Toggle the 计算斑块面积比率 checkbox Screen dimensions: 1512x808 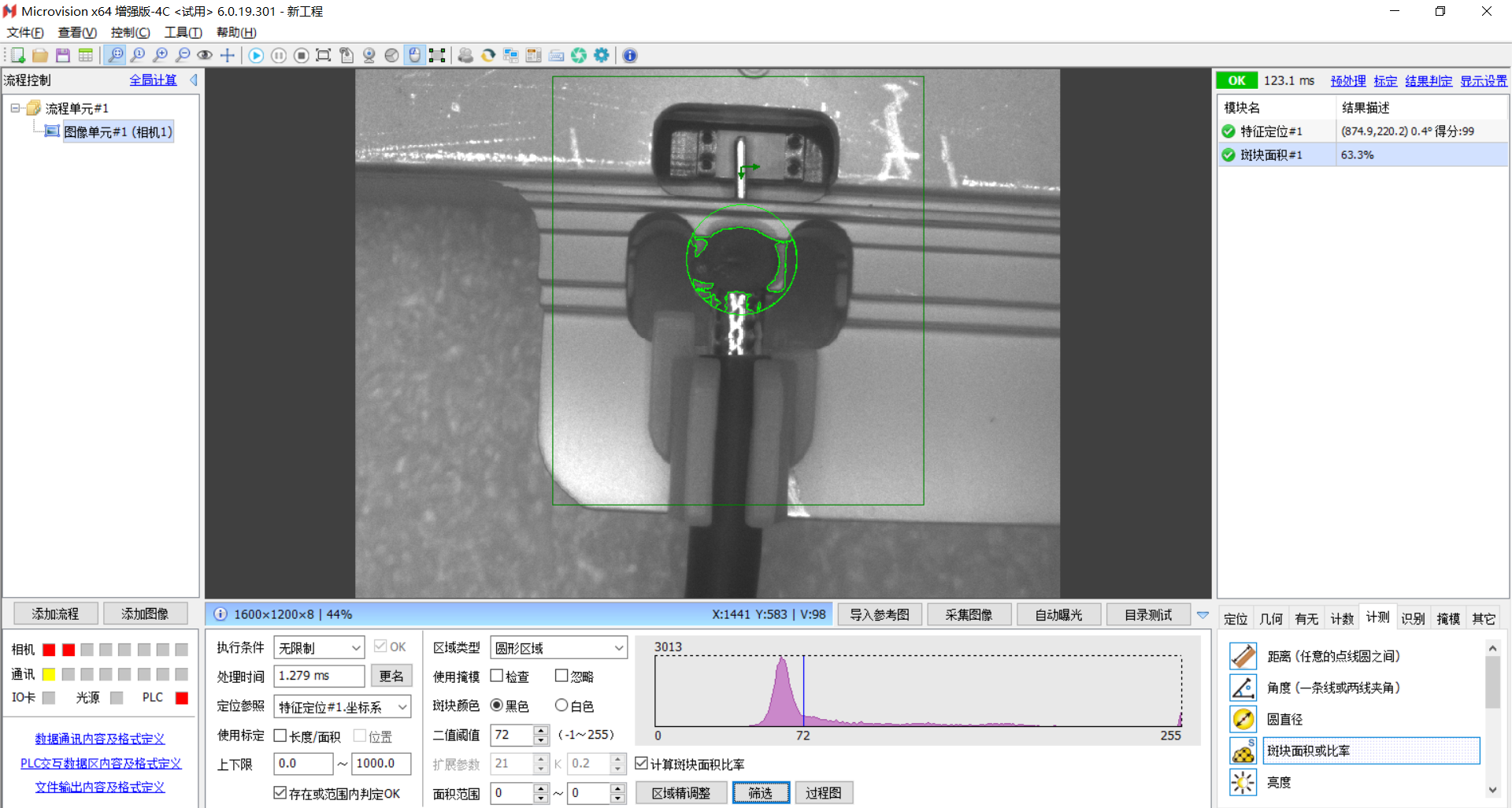point(642,763)
